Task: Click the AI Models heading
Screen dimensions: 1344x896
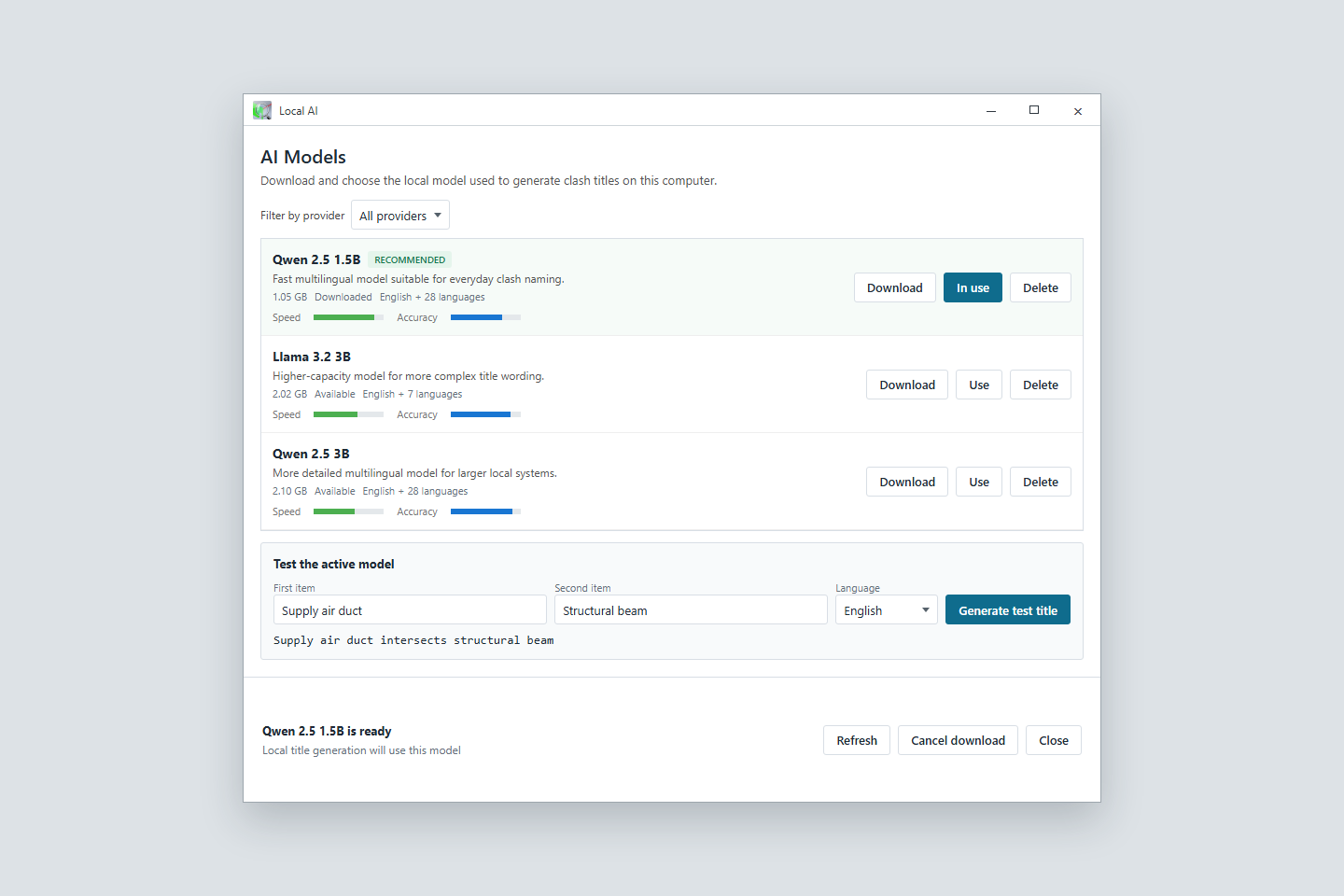Action: 303,157
